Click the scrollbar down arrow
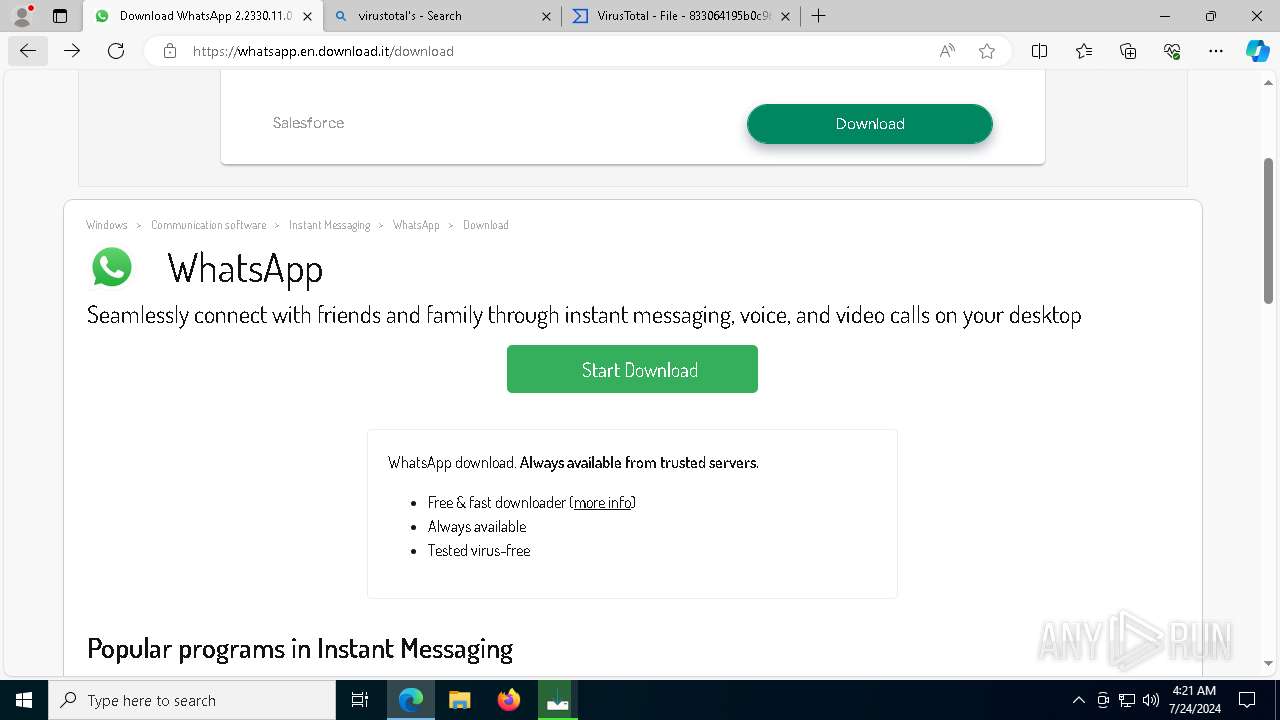The image size is (1280, 720). tap(1269, 663)
